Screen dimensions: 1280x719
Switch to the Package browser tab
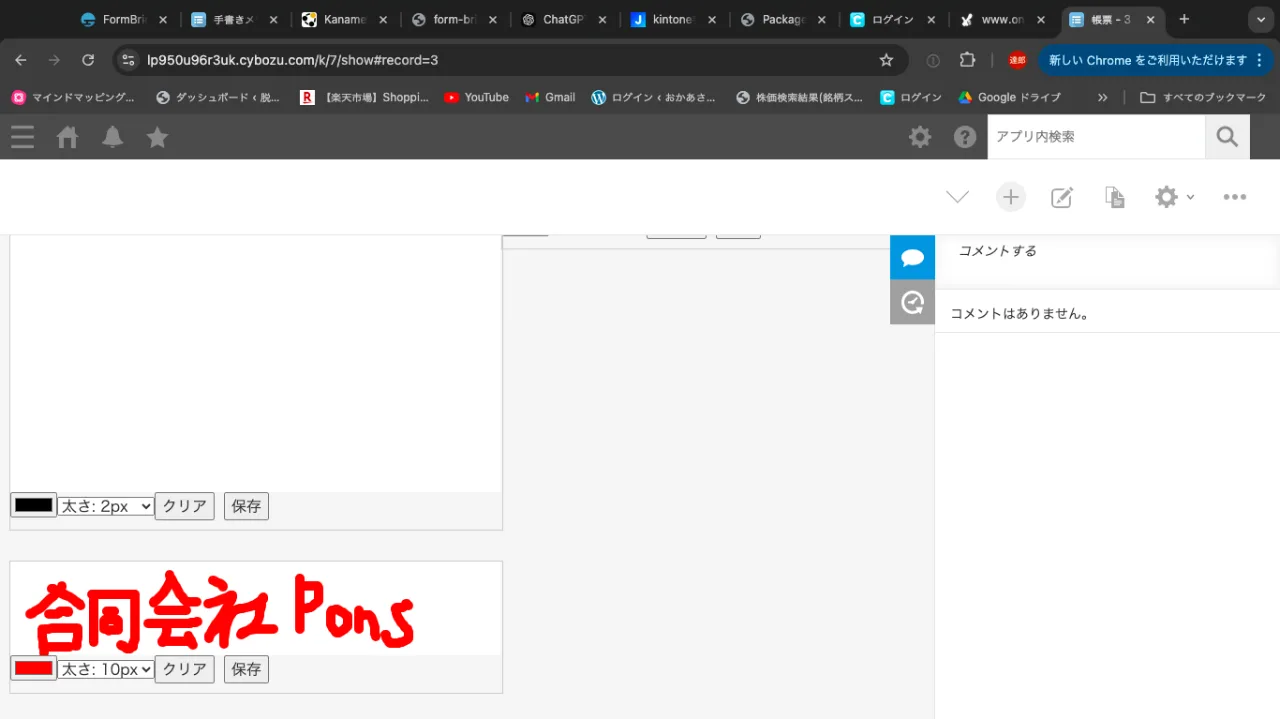pyautogui.click(x=782, y=20)
